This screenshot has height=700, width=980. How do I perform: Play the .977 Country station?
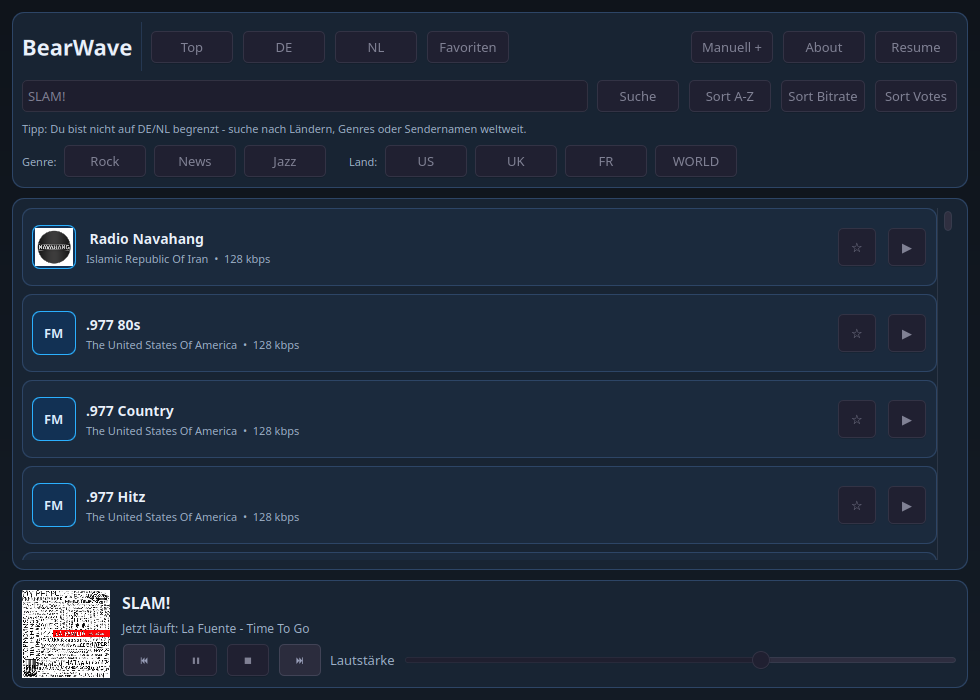(x=906, y=419)
